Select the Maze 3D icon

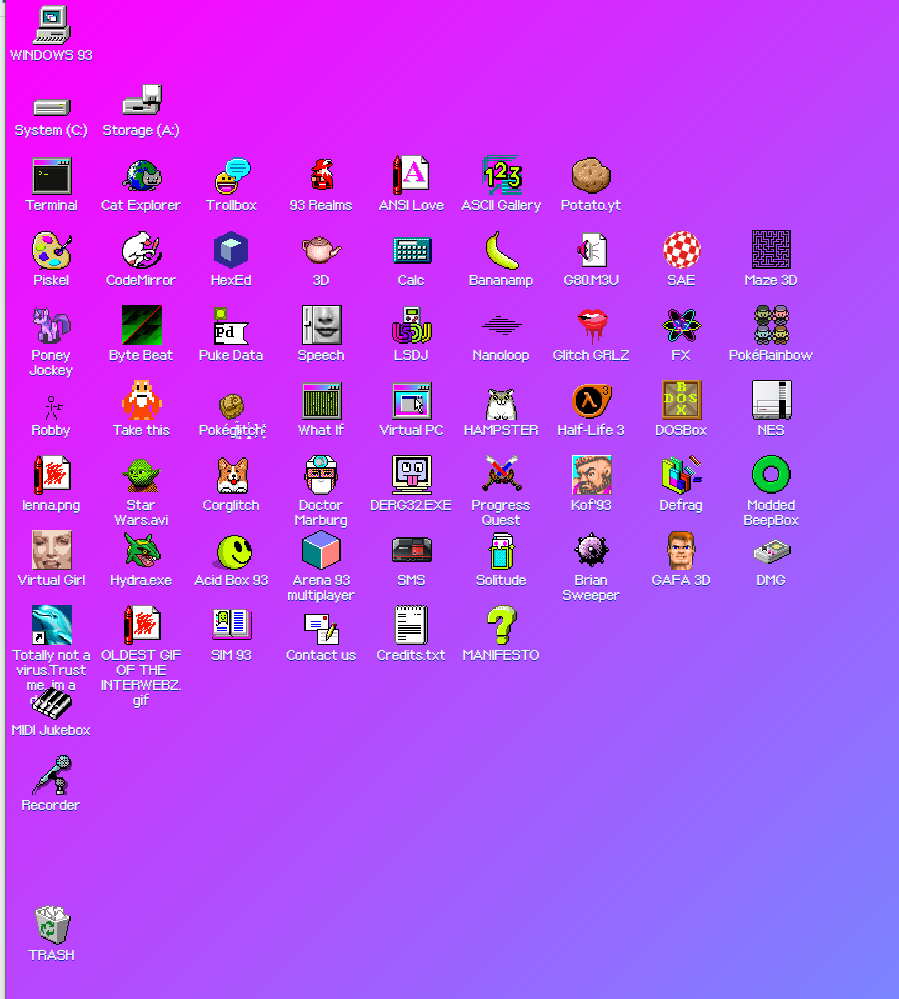click(770, 251)
